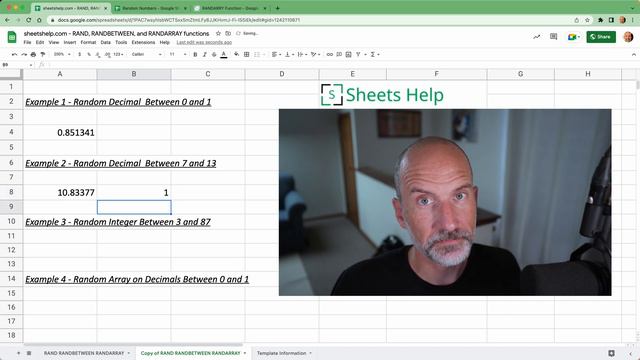
Task: Select cell A4 containing 0.851341
Action: (60, 132)
